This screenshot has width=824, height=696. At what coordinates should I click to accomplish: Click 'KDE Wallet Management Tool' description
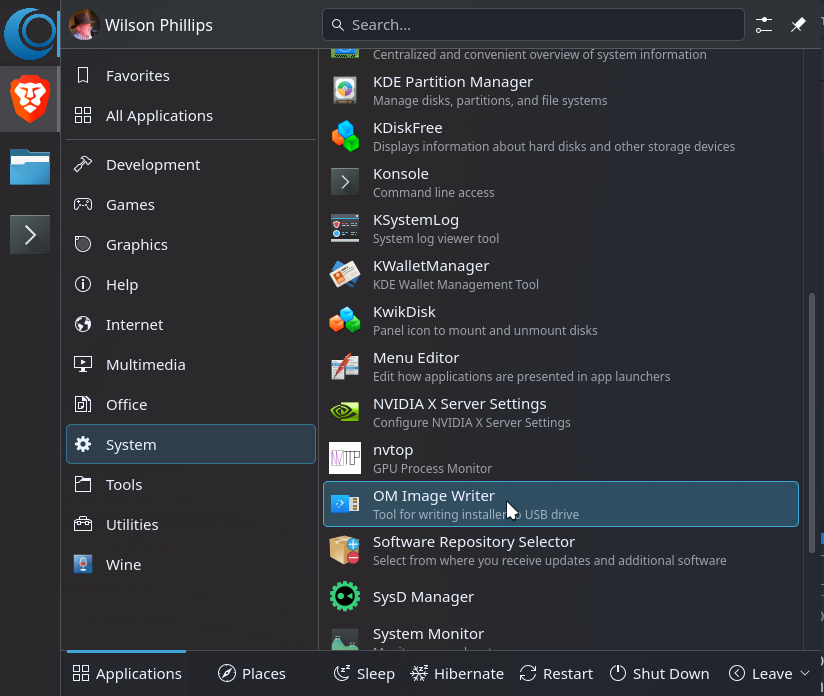[x=456, y=284]
